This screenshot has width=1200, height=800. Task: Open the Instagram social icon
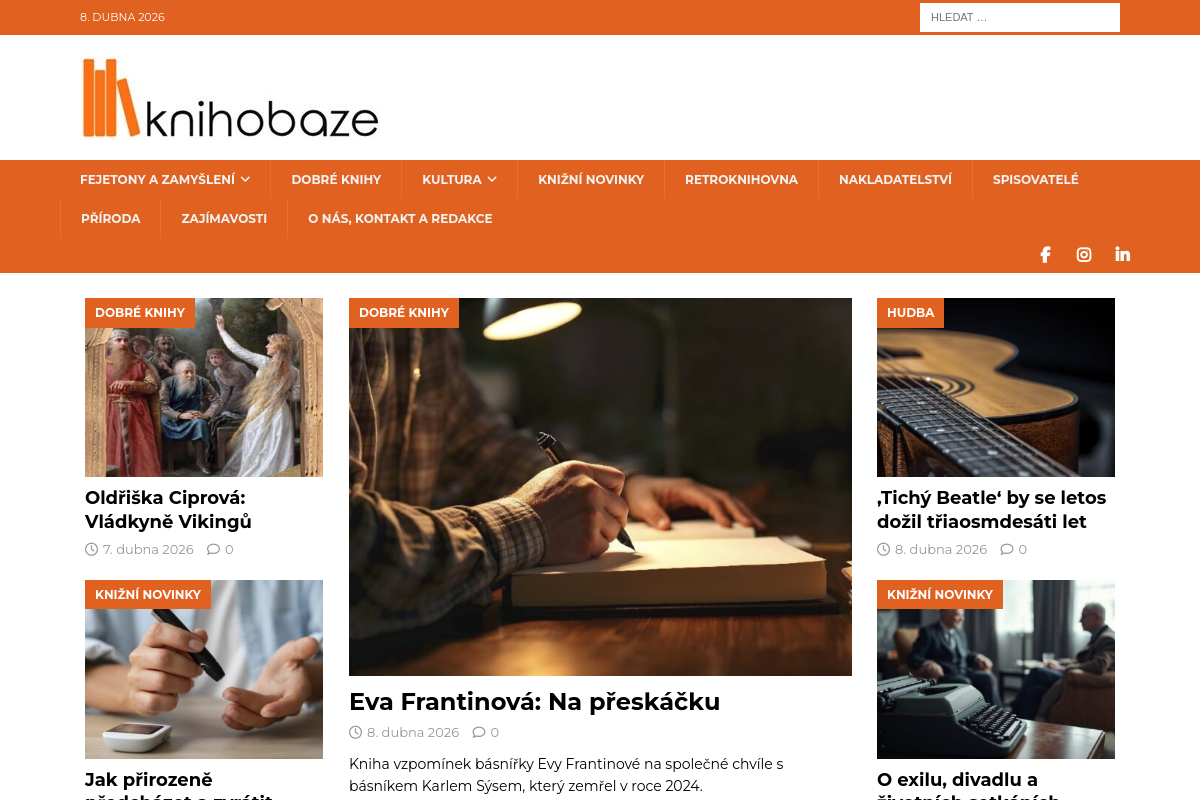(x=1084, y=255)
